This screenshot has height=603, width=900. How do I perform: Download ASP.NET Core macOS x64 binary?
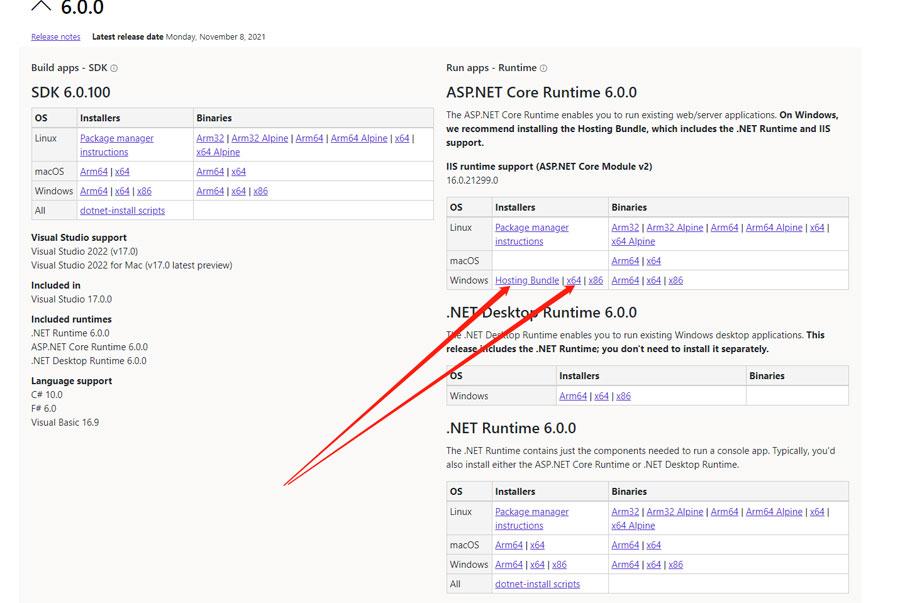pos(654,261)
